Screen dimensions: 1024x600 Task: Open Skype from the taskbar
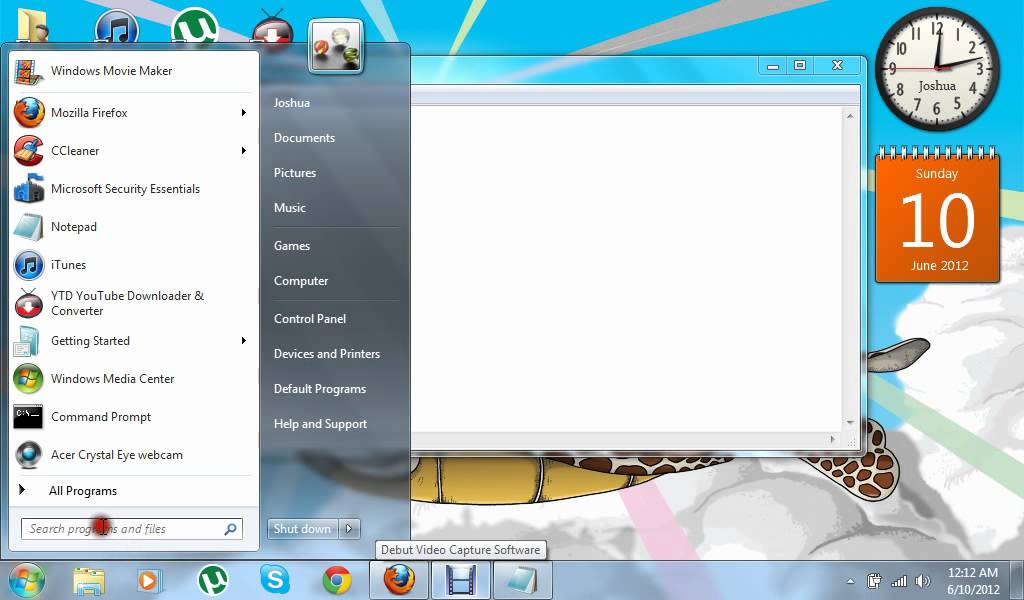pyautogui.click(x=274, y=580)
